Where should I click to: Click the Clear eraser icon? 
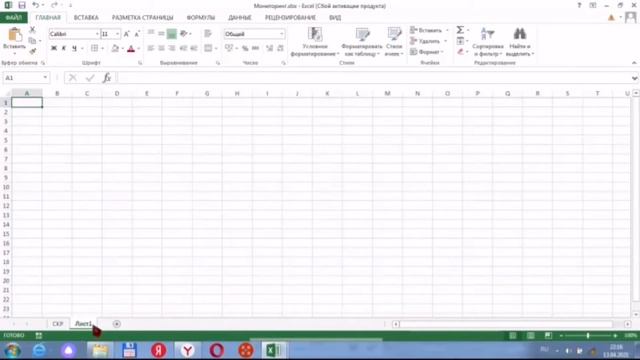pos(460,51)
